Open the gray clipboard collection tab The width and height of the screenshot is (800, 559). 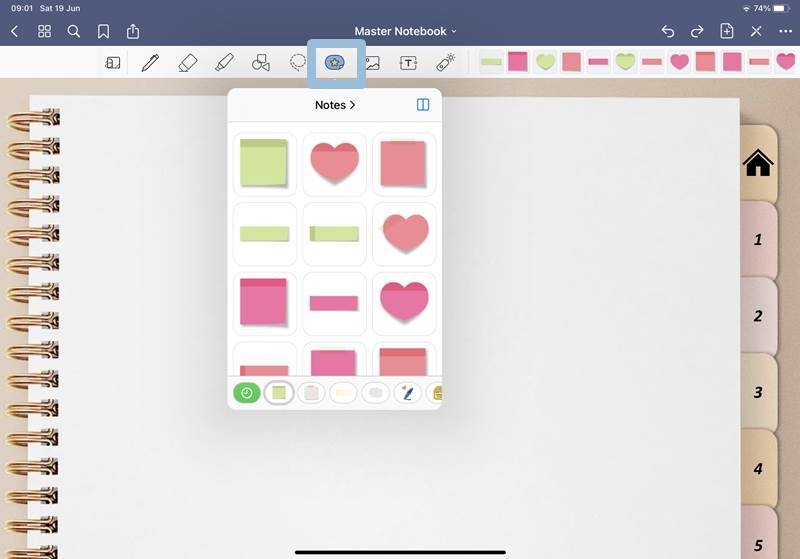pos(311,393)
